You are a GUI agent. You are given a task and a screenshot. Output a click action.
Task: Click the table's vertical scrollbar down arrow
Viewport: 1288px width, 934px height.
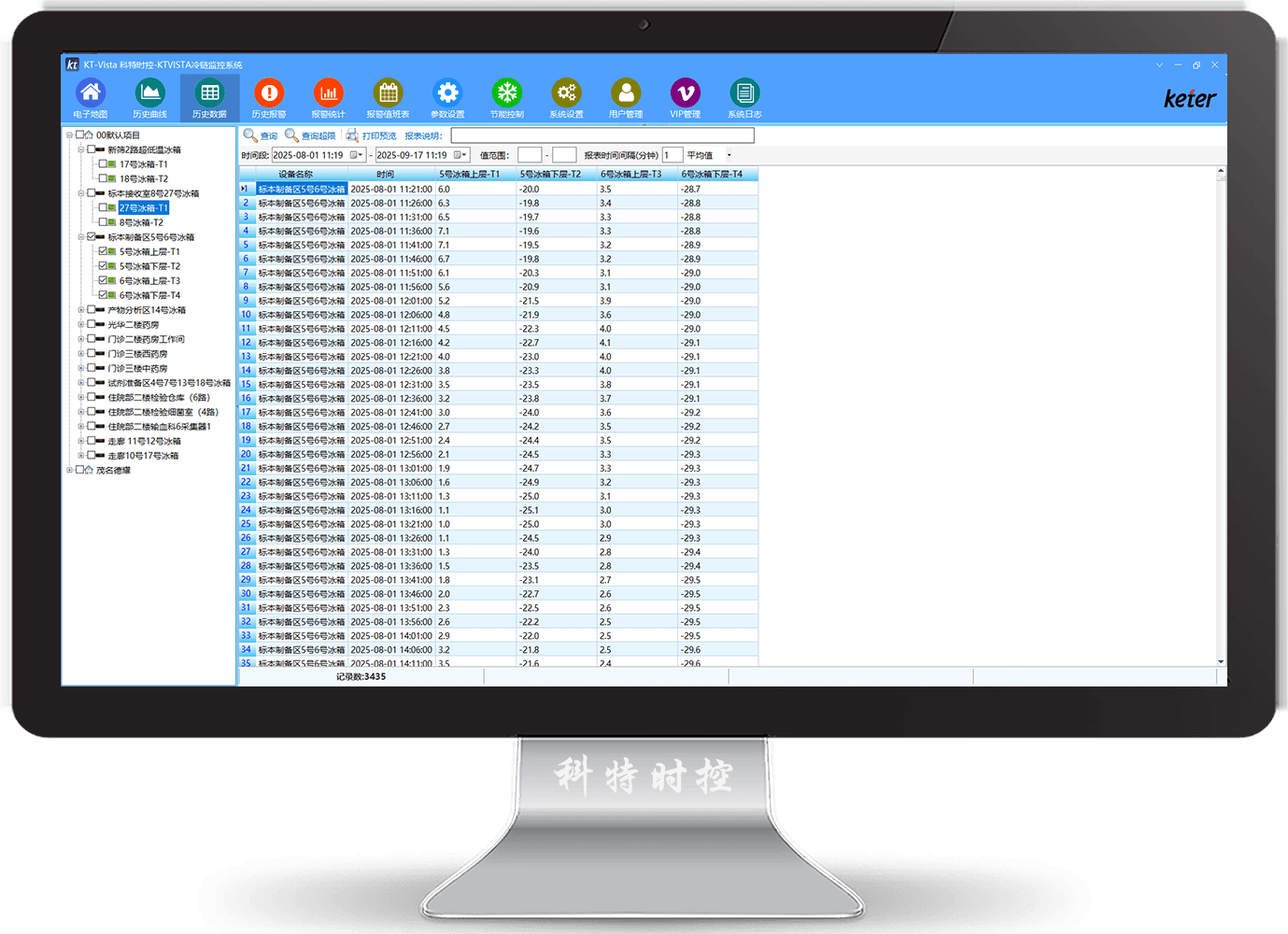tap(1221, 661)
